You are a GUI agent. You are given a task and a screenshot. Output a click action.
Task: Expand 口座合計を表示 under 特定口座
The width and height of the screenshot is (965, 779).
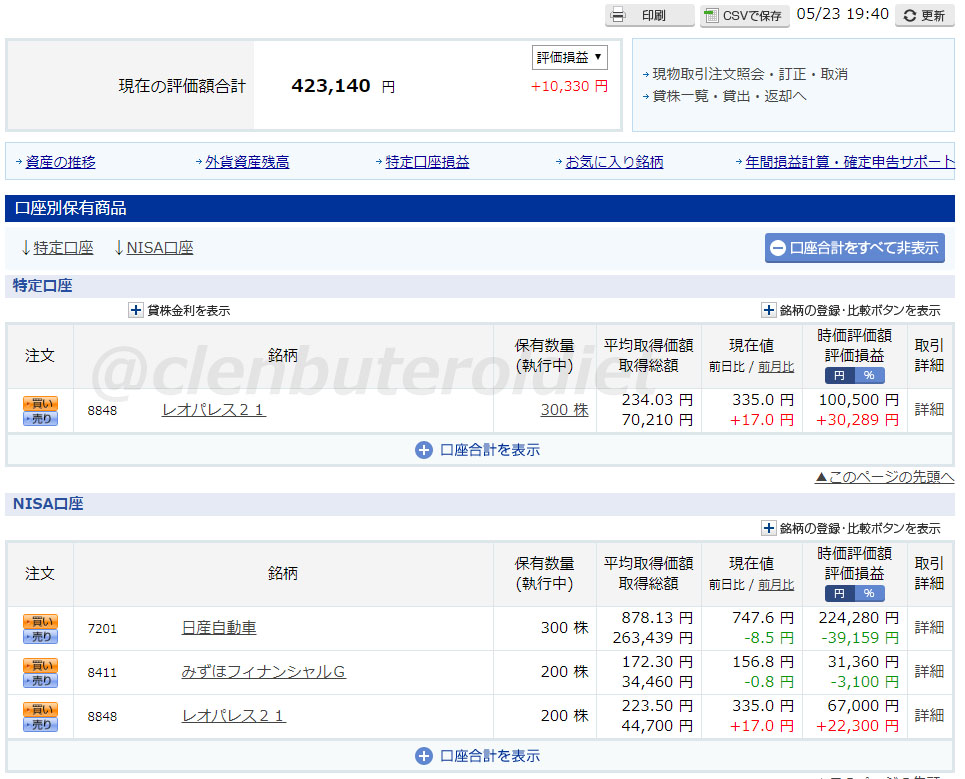478,450
